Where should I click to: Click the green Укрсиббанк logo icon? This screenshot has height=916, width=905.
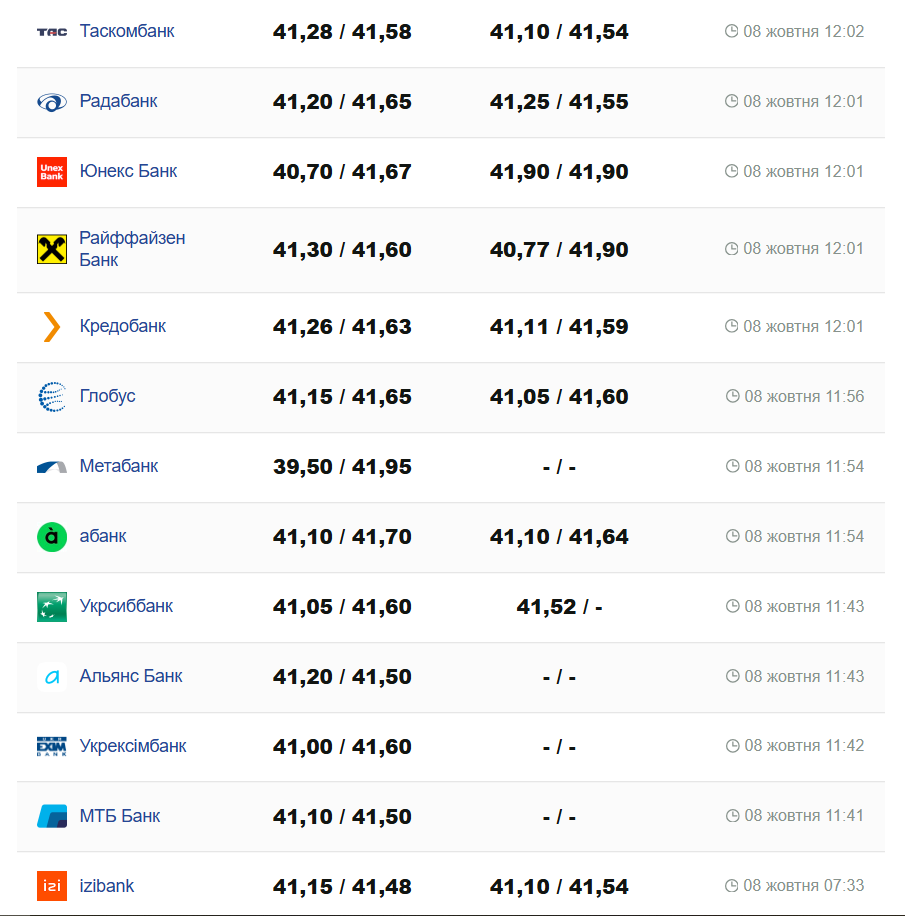point(52,607)
